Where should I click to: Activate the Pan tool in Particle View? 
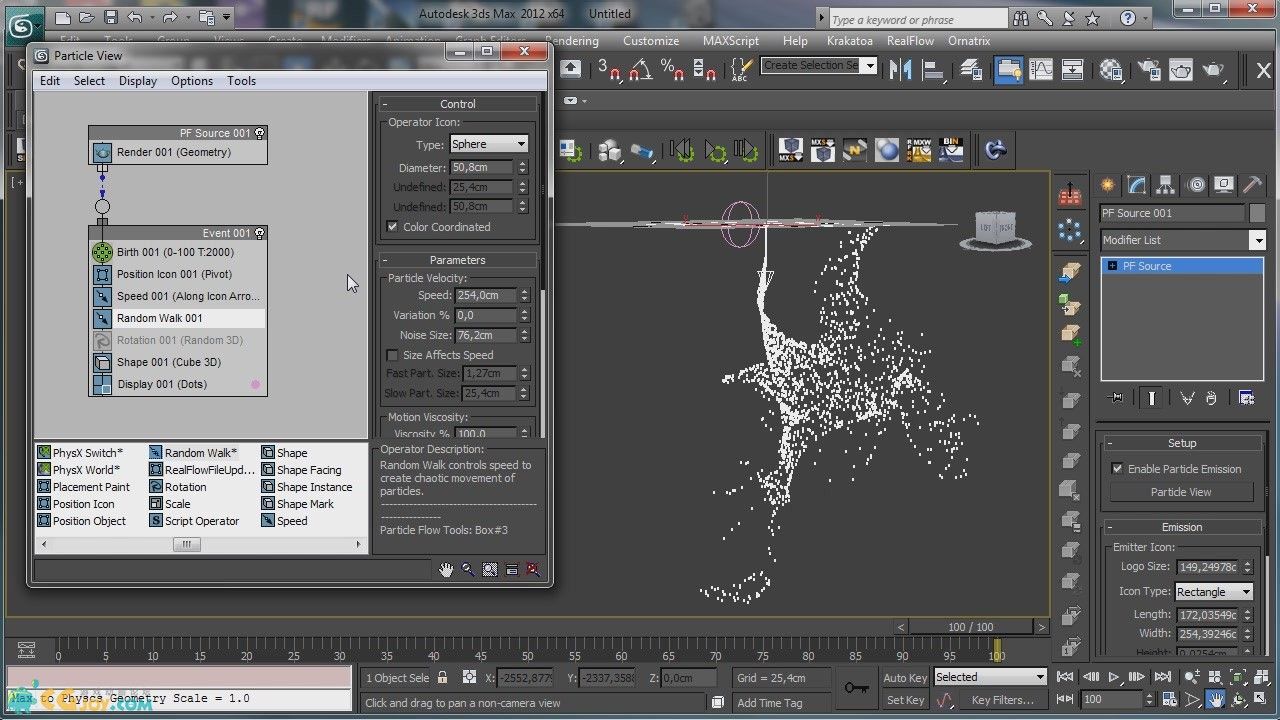click(x=446, y=570)
